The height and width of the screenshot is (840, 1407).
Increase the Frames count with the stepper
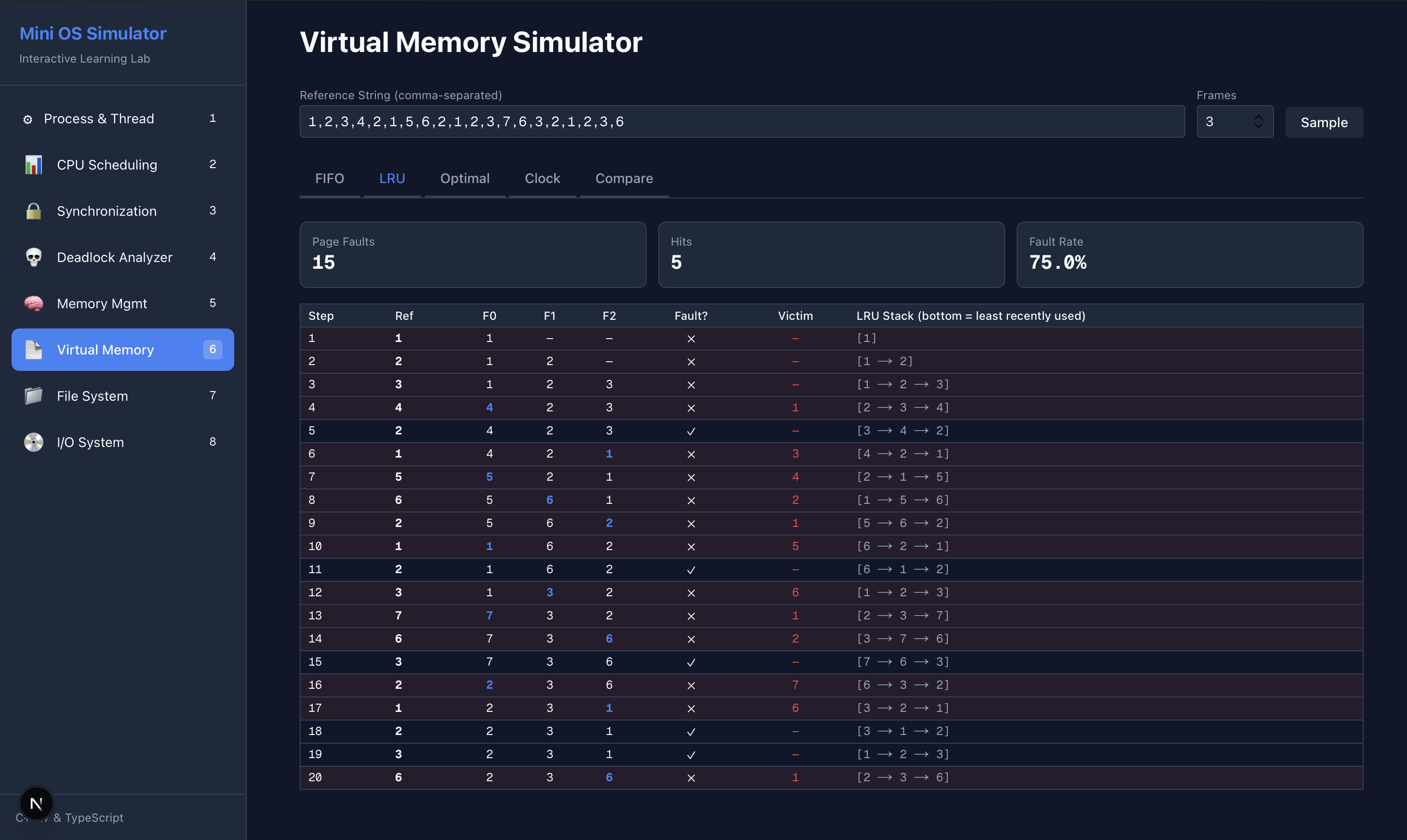click(1259, 117)
